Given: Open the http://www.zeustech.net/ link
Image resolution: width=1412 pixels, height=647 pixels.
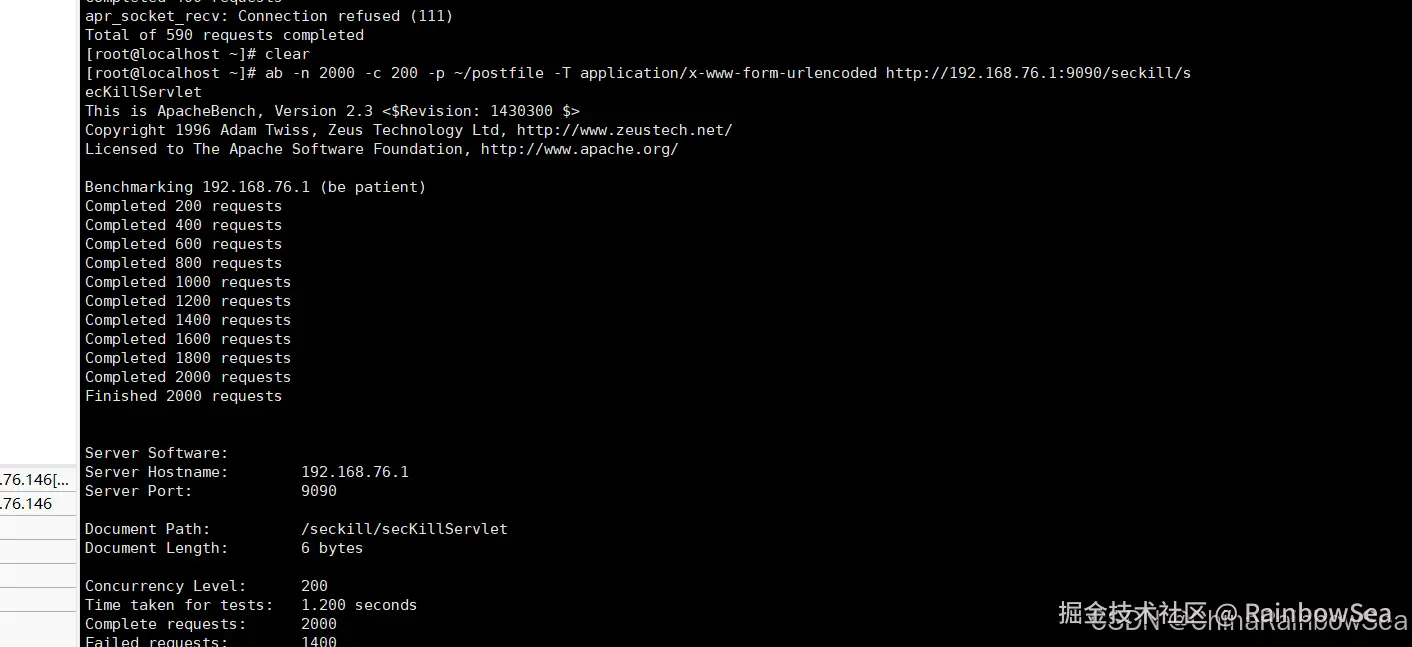Looking at the screenshot, I should tap(624, 130).
